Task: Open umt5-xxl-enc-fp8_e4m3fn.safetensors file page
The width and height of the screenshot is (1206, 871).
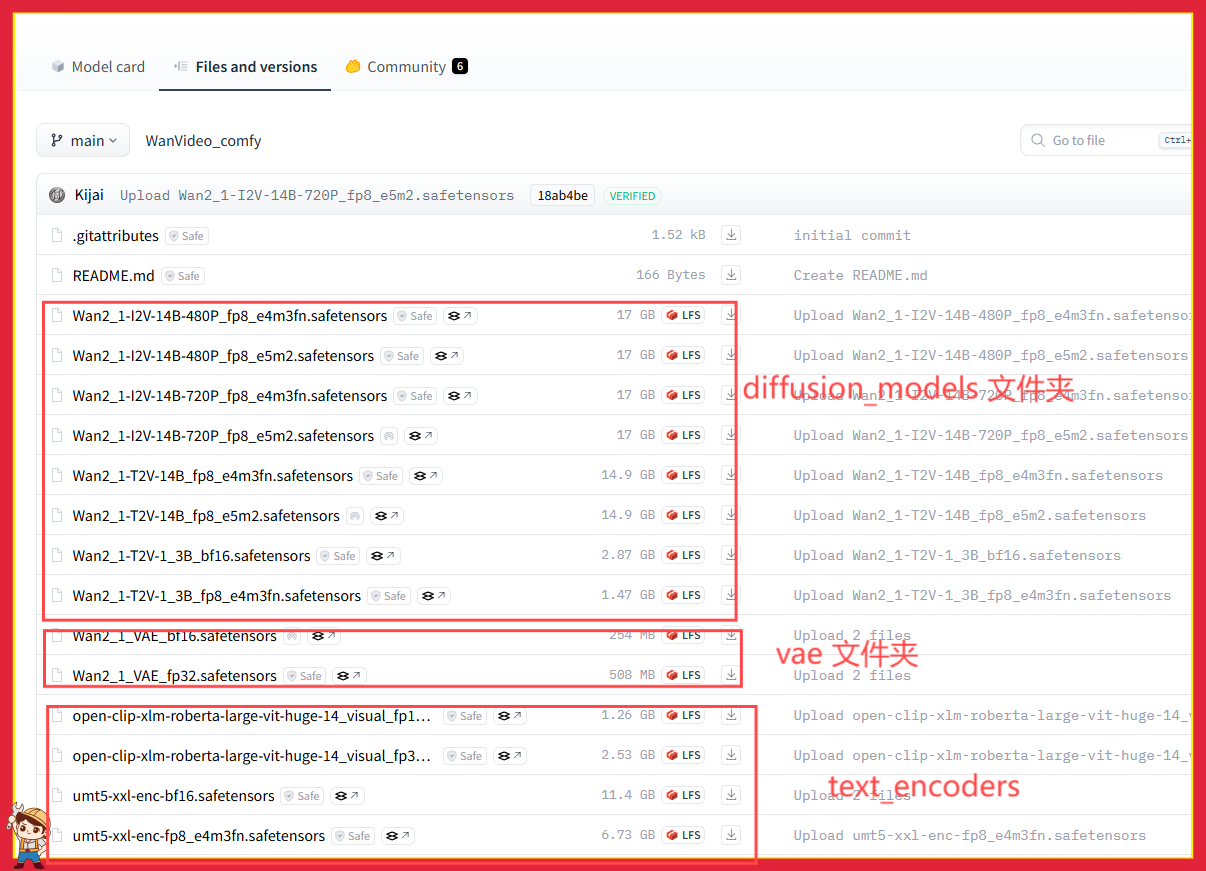Action: point(198,836)
